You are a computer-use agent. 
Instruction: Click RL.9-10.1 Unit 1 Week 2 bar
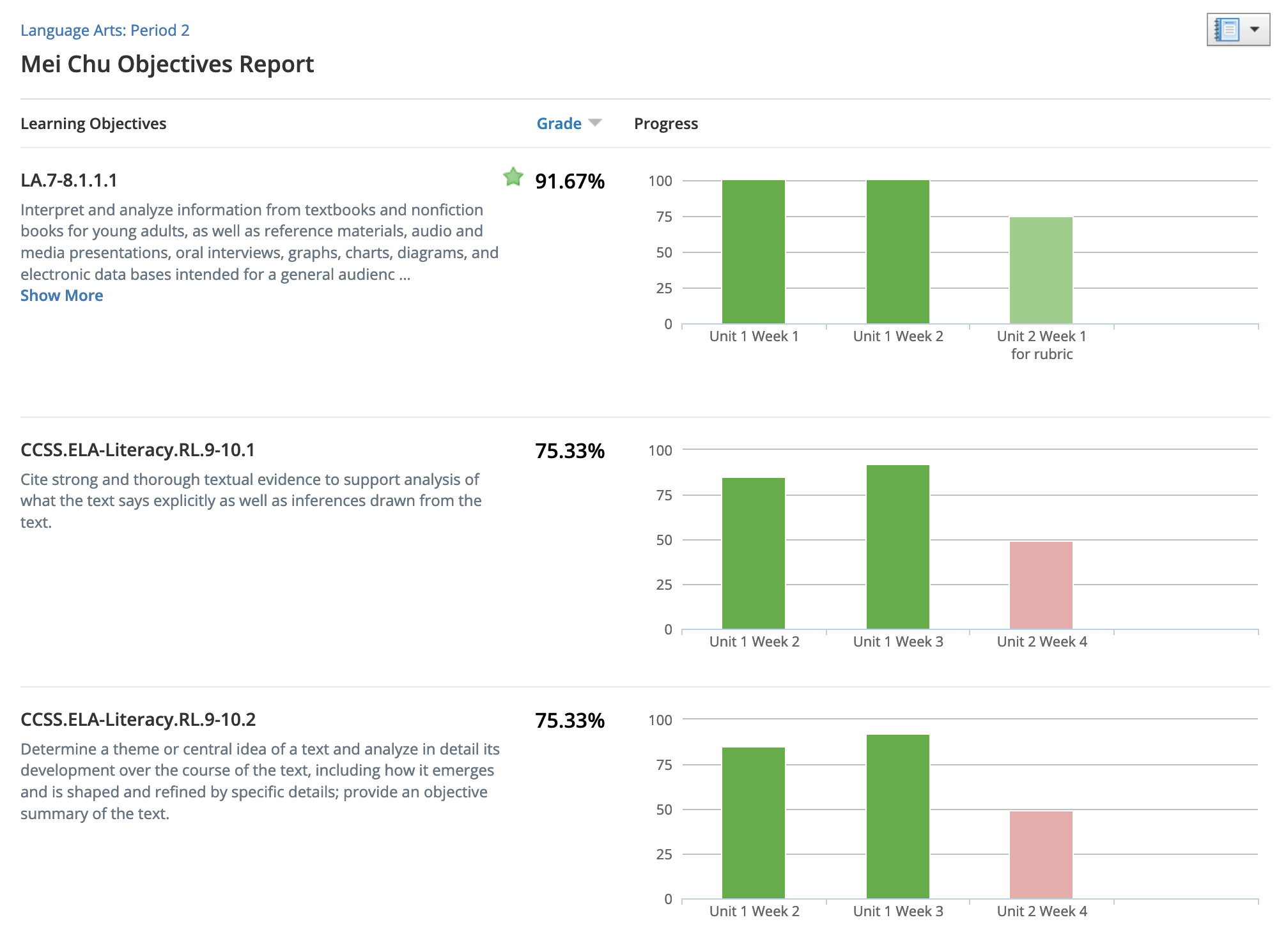click(753, 553)
